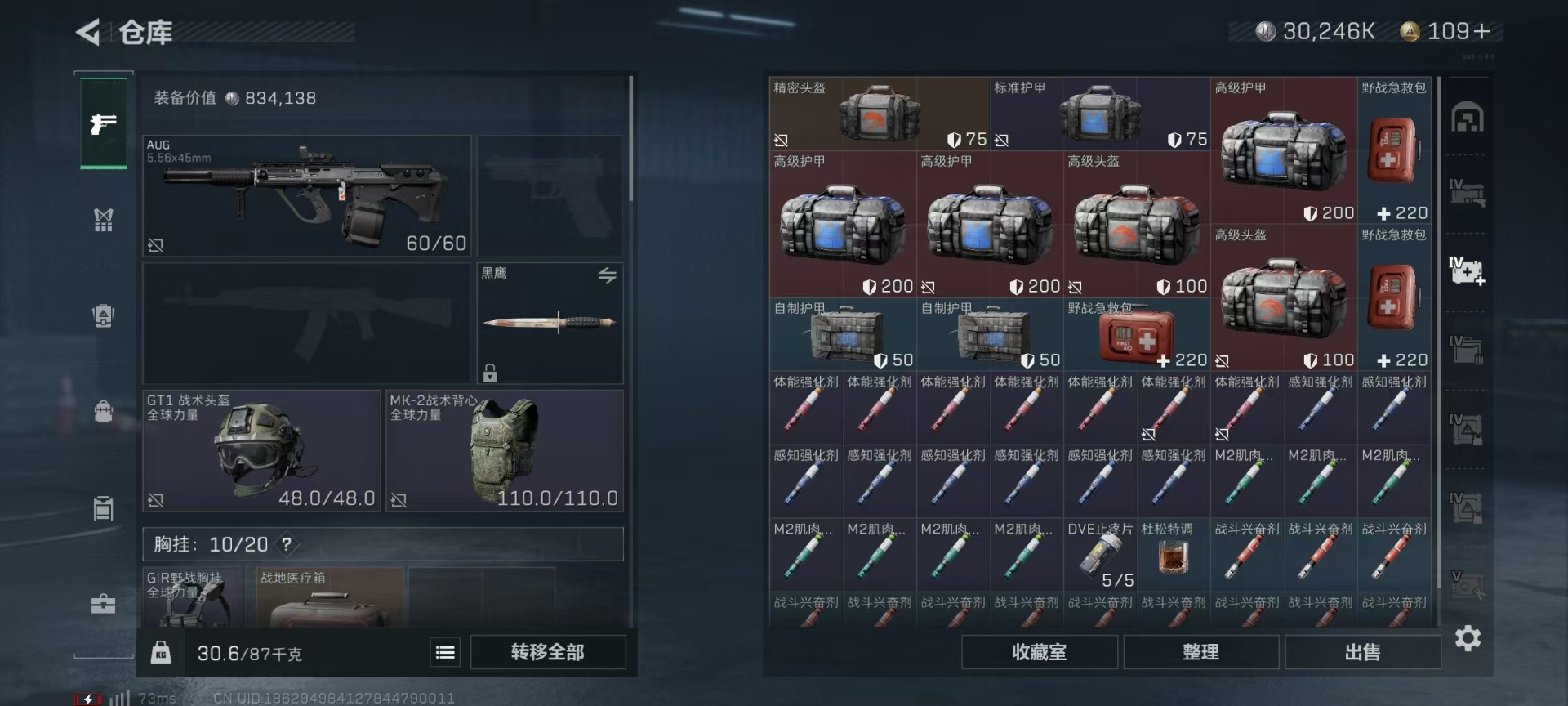This screenshot has width=1568, height=706.
Task: Swap the 黑鹰 knife using the arrows icon
Action: tap(607, 275)
